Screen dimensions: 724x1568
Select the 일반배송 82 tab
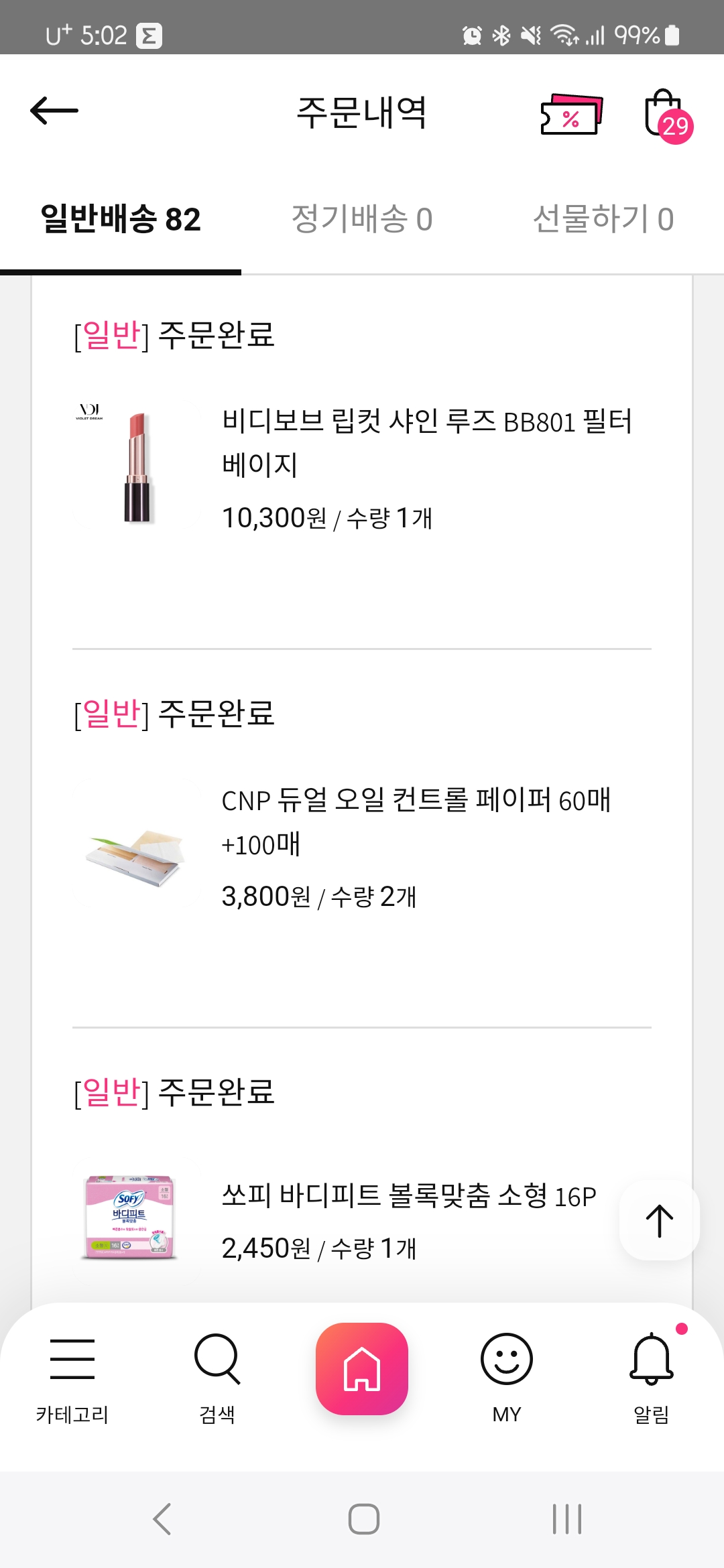[x=121, y=219]
